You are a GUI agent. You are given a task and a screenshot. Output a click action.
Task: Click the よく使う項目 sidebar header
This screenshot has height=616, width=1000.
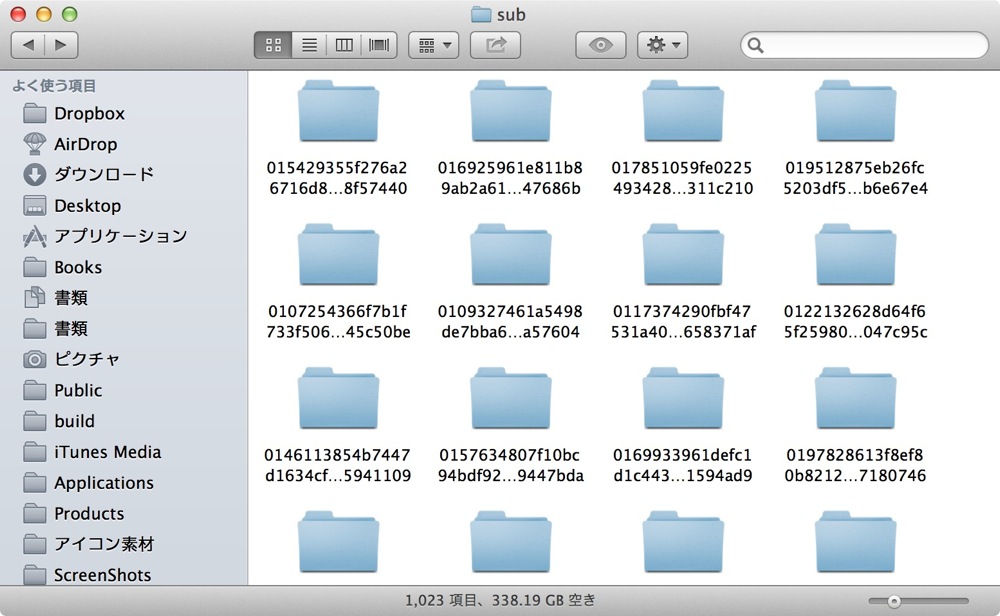(x=54, y=85)
